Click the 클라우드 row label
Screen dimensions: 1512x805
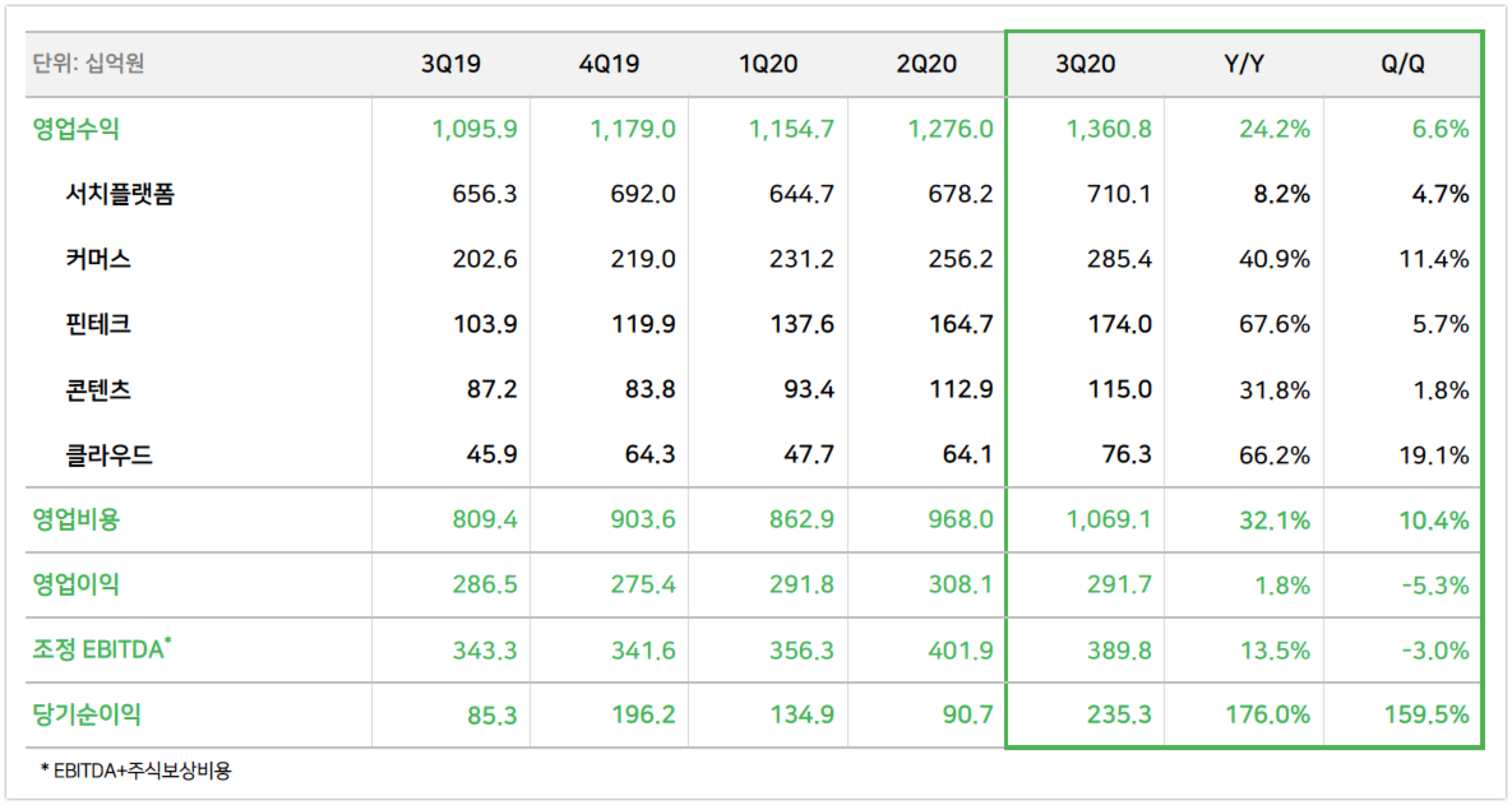(109, 455)
